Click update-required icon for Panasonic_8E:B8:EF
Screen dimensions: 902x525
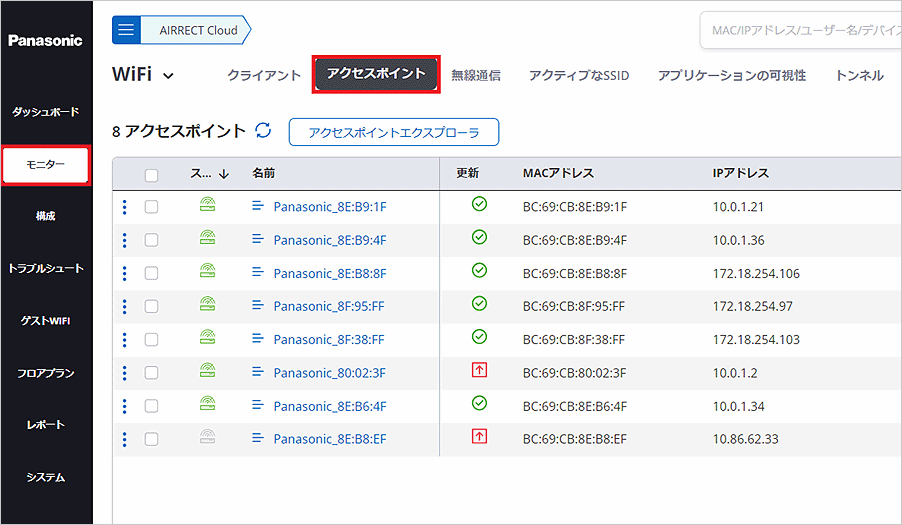tap(479, 436)
